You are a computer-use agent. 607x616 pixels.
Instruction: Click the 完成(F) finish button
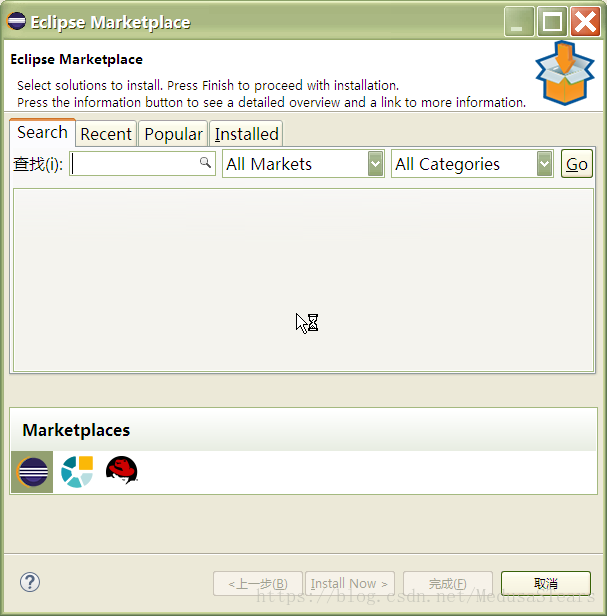pos(448,583)
